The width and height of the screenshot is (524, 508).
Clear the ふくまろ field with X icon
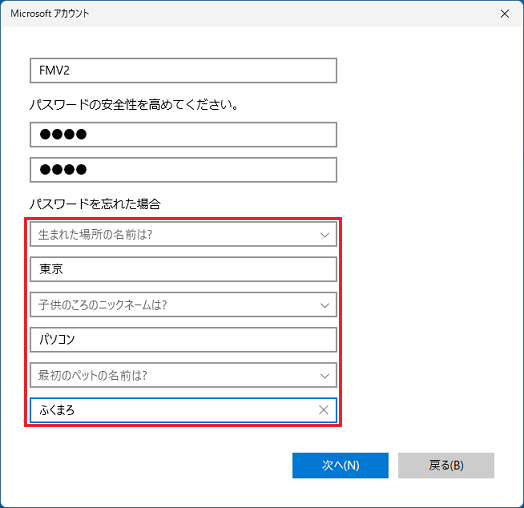click(x=323, y=410)
